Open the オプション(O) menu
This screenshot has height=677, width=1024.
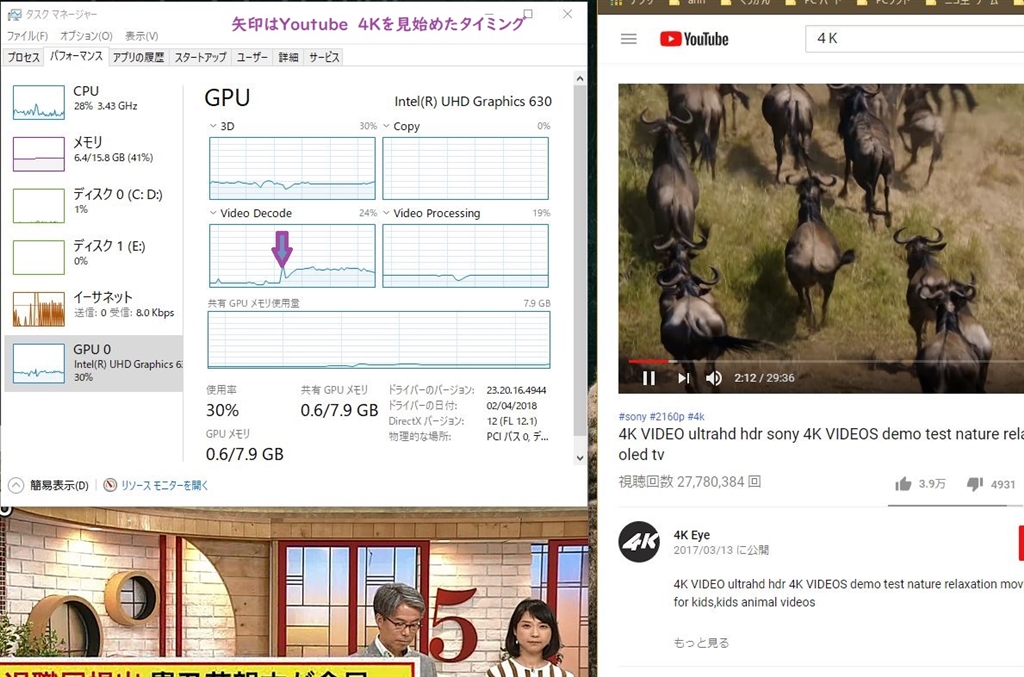(86, 36)
